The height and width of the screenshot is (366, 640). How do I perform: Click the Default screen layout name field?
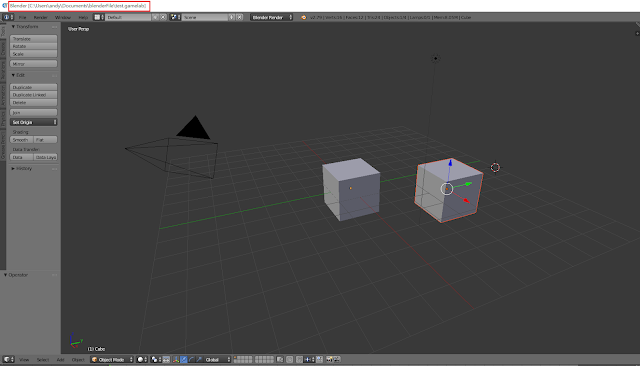pyautogui.click(x=129, y=17)
